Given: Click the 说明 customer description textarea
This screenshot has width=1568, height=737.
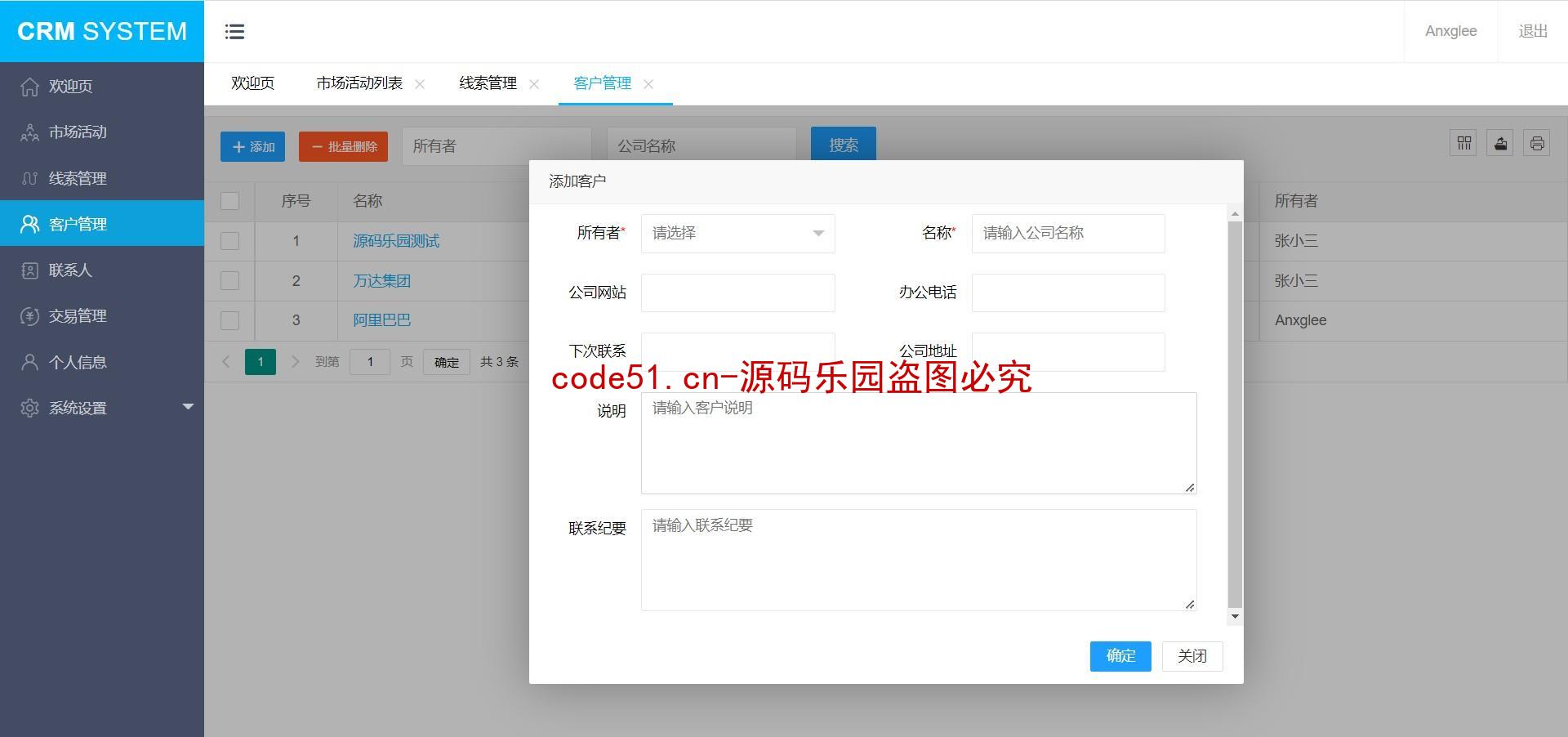Looking at the screenshot, I should (x=919, y=443).
